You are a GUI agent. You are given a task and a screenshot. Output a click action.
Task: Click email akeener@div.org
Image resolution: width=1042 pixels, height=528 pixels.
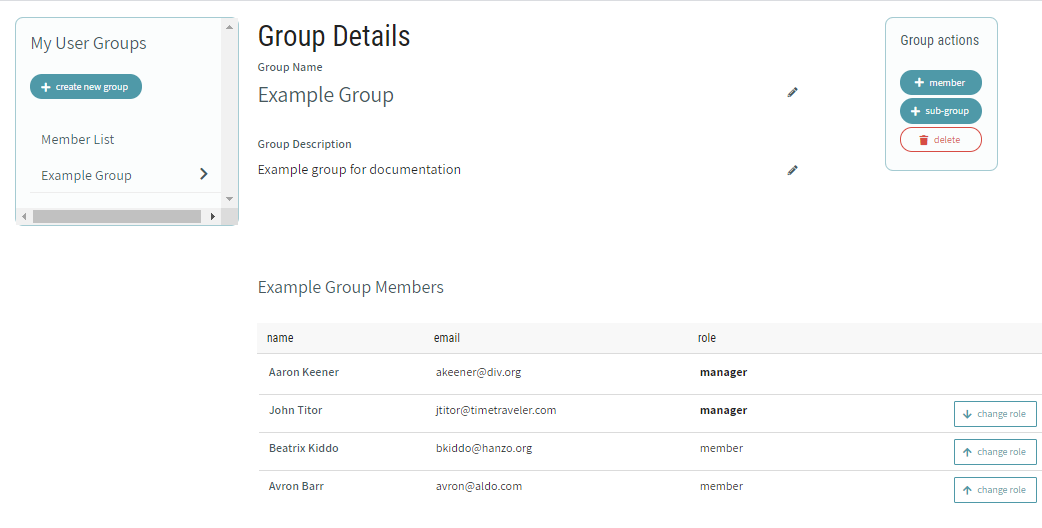pyautogui.click(x=478, y=372)
